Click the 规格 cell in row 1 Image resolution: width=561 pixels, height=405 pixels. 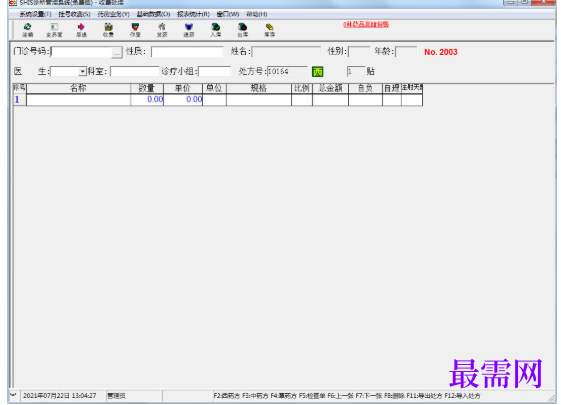[259, 99]
